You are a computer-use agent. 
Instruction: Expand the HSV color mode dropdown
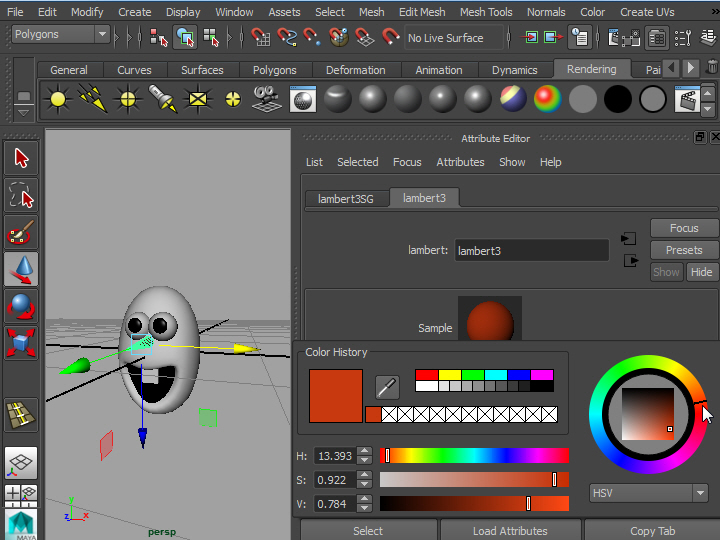pos(648,493)
